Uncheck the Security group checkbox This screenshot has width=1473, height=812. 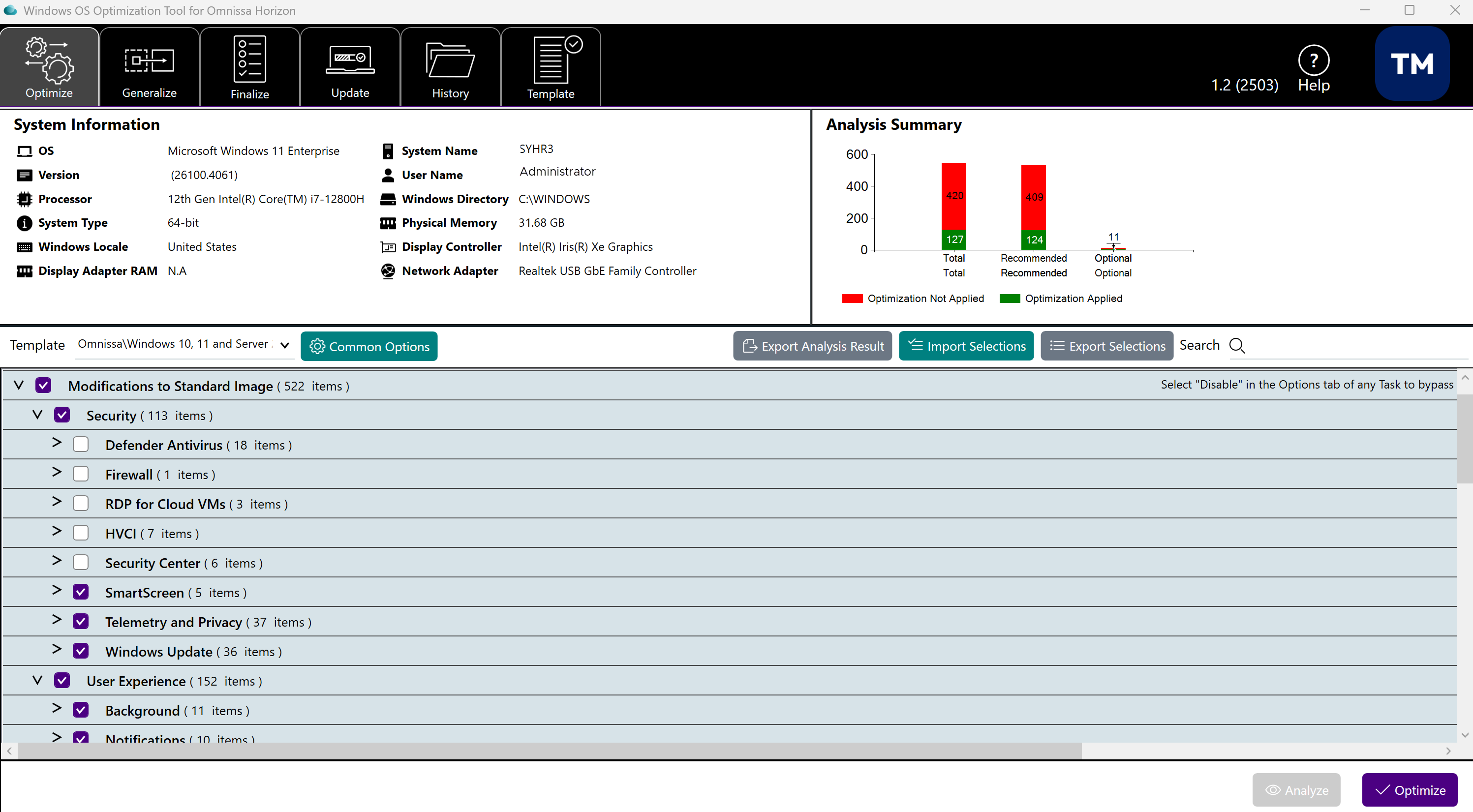coord(62,415)
